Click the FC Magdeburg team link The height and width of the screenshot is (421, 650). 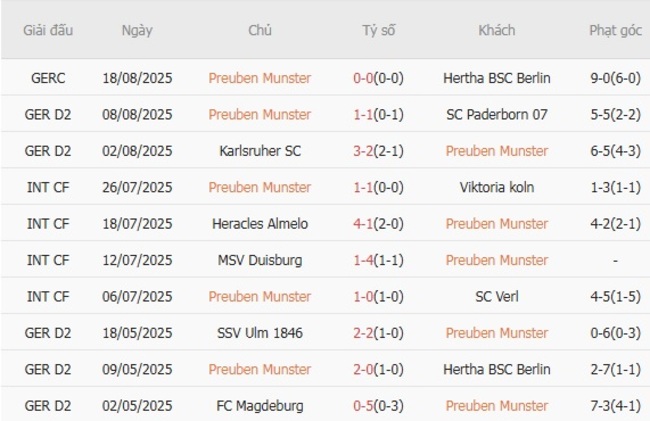coord(260,406)
